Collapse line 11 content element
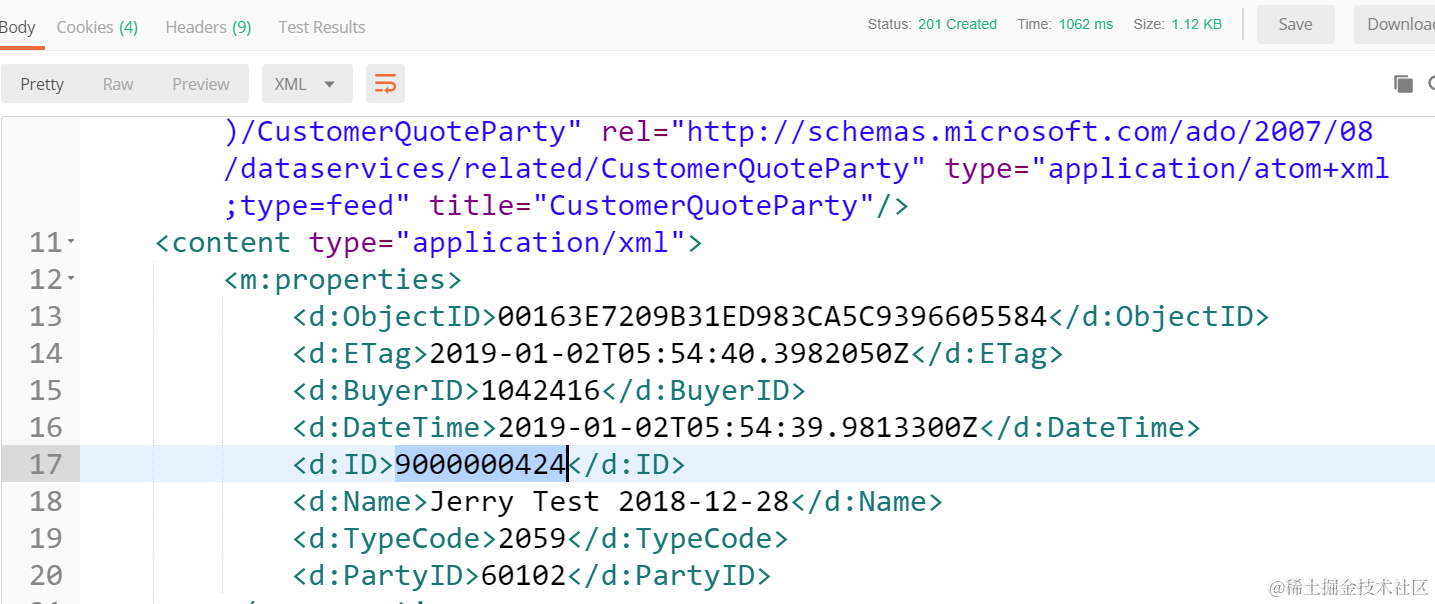Viewport: 1435px width, 604px height. 71,243
